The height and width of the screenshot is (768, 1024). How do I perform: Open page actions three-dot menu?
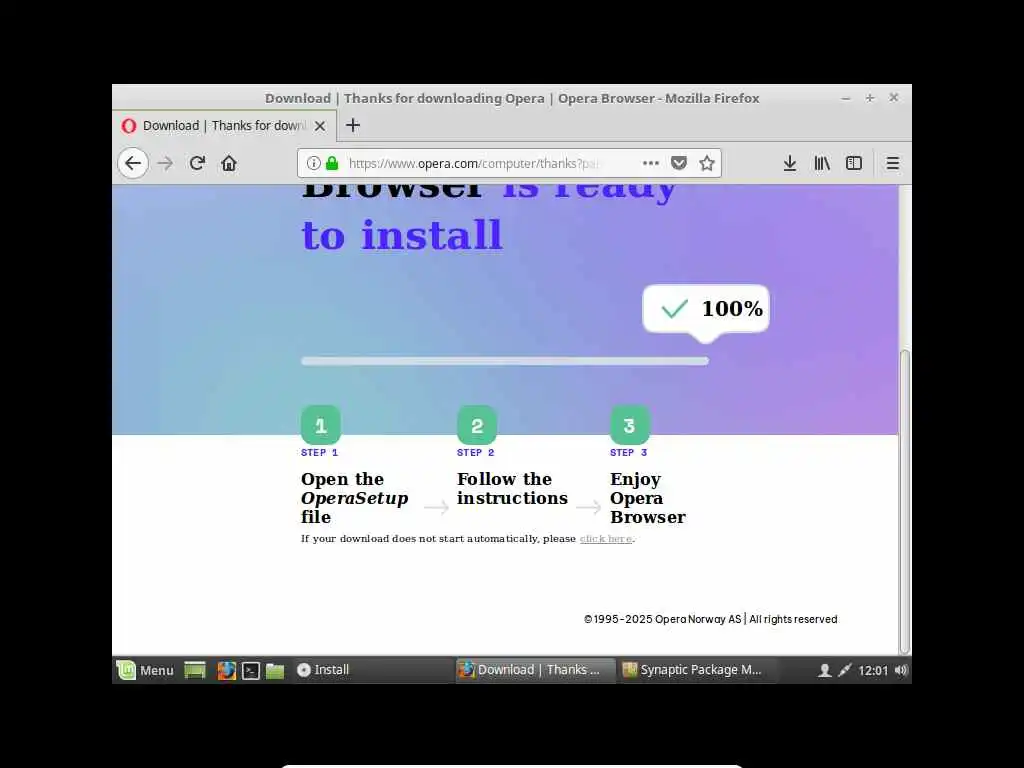(650, 163)
